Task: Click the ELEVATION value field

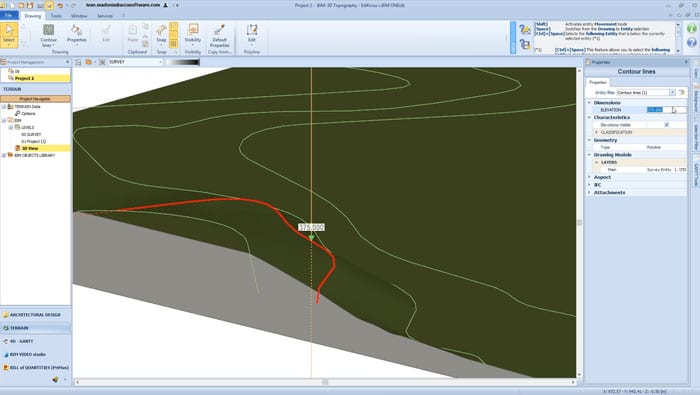Action: click(667, 110)
